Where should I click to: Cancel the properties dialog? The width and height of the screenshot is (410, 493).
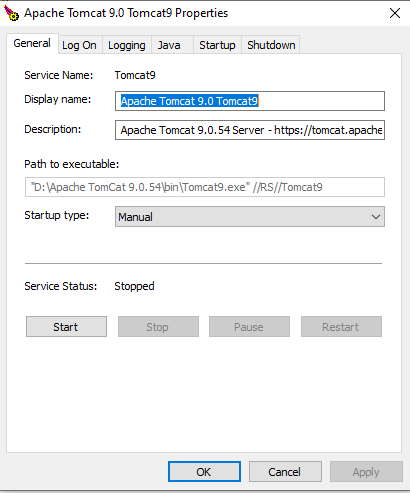click(x=285, y=472)
